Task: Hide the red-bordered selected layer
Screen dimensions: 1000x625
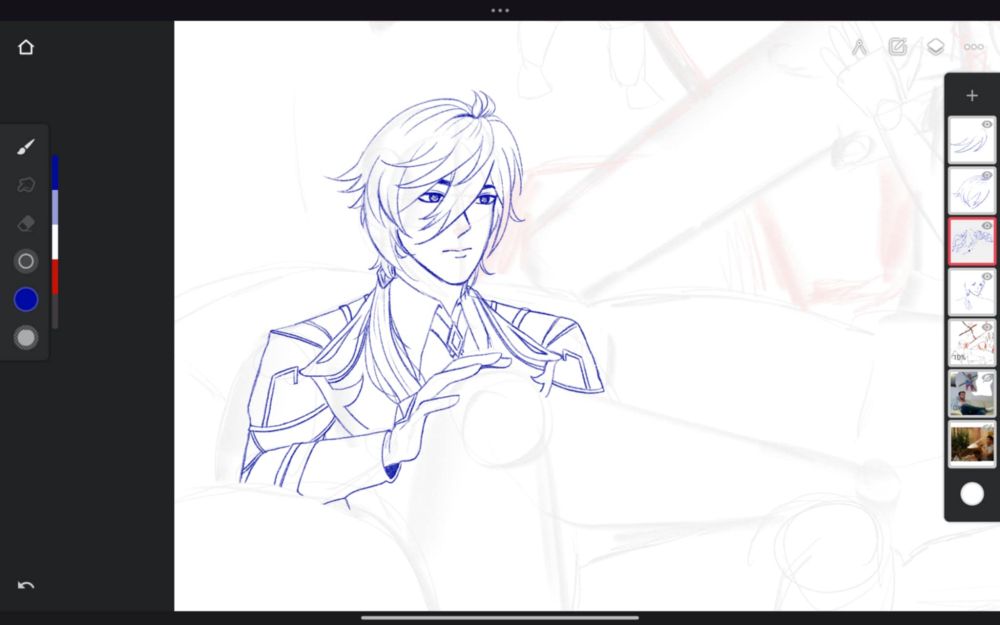Action: 987,226
